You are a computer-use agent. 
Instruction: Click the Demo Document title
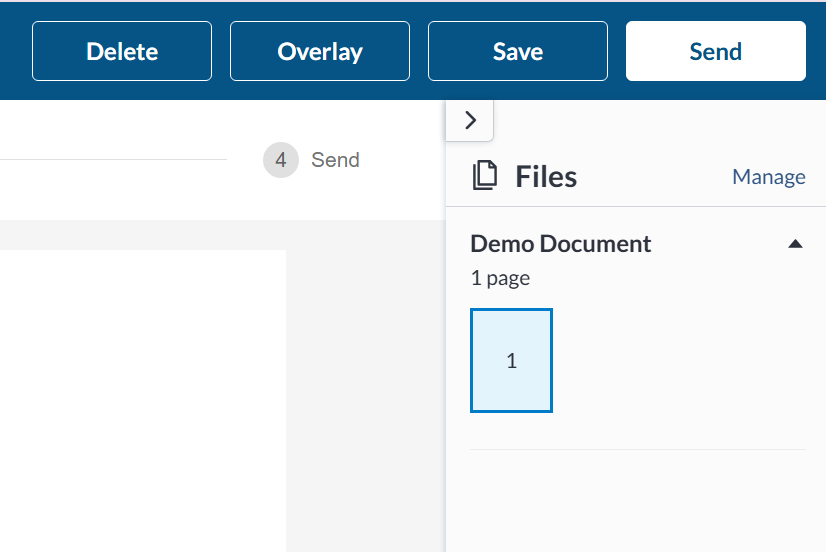[x=560, y=244]
